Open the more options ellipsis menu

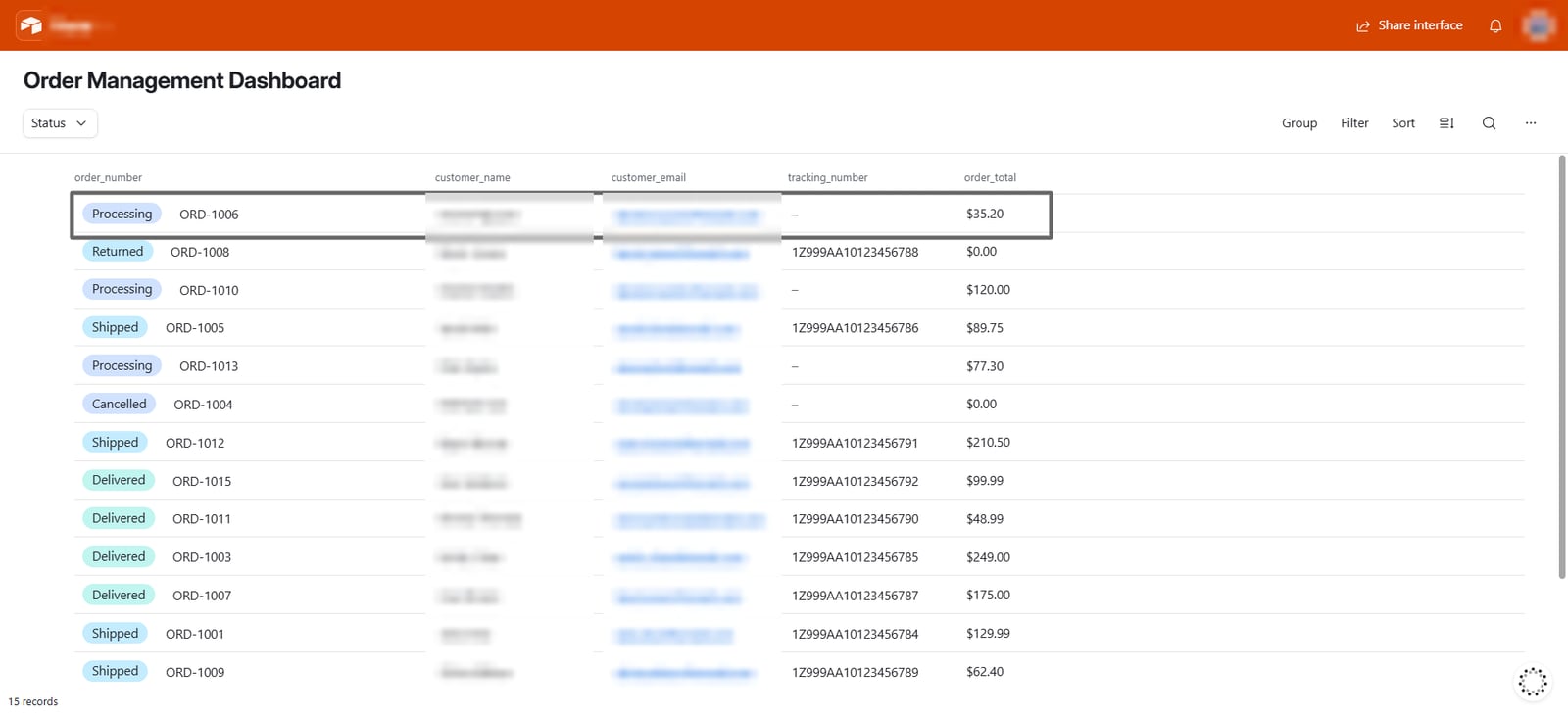pyautogui.click(x=1531, y=123)
